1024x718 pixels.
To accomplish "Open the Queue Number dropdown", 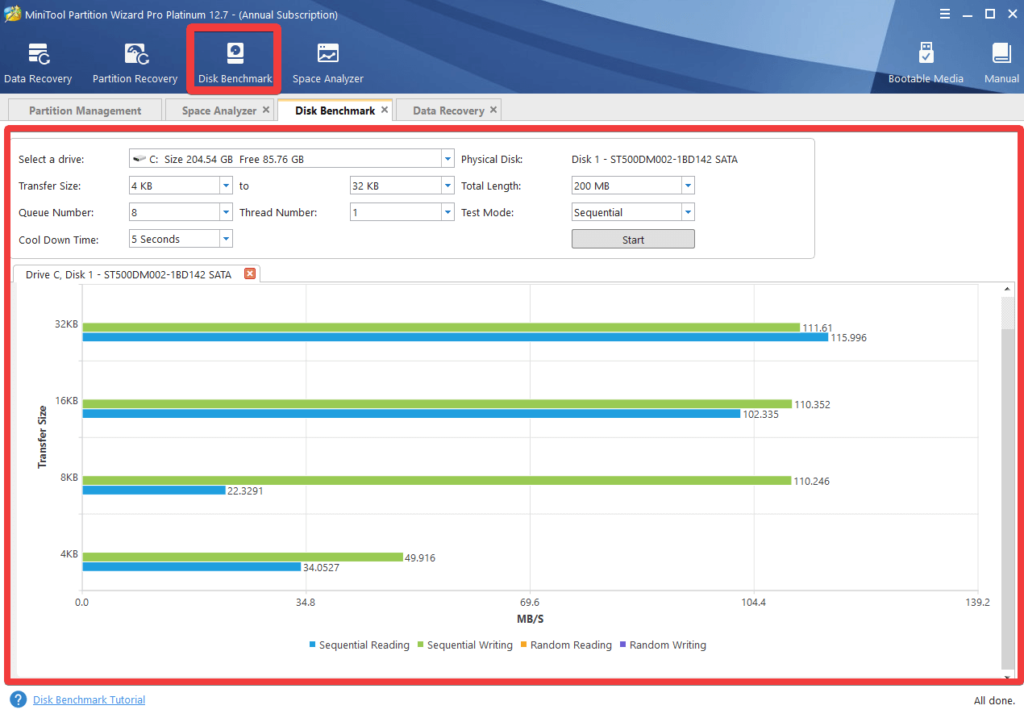I will tap(226, 212).
